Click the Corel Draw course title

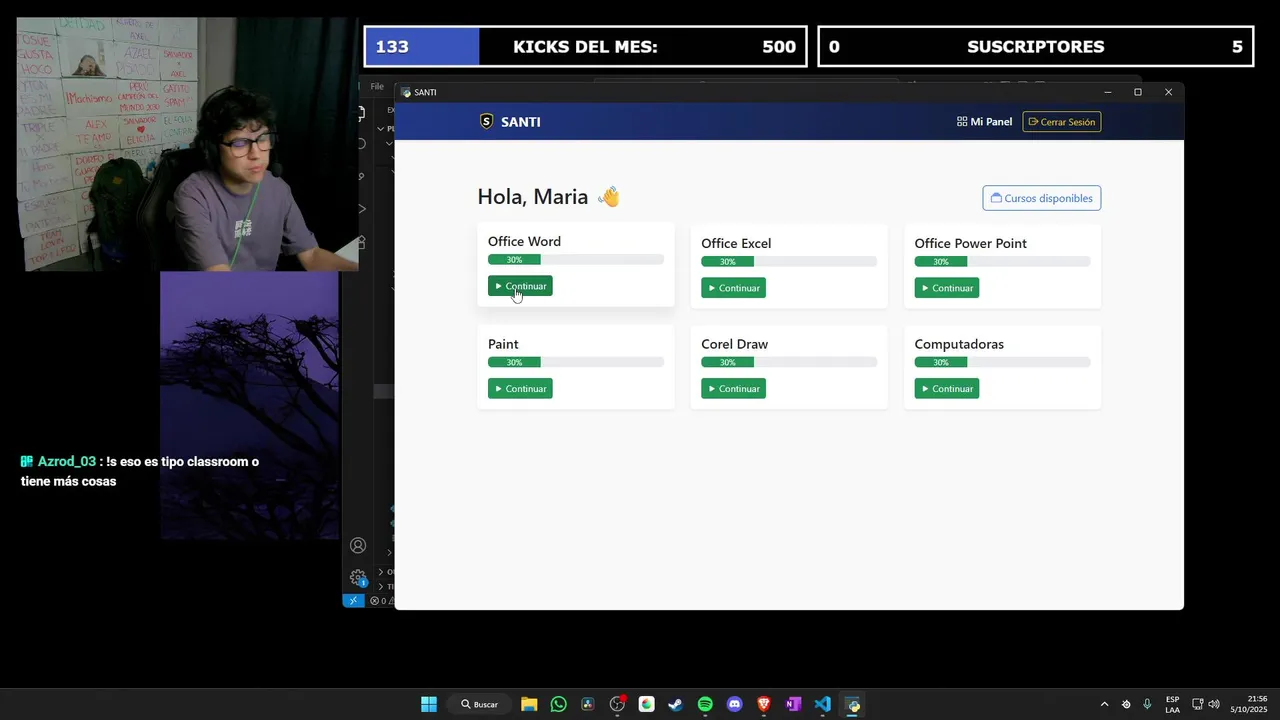click(734, 344)
